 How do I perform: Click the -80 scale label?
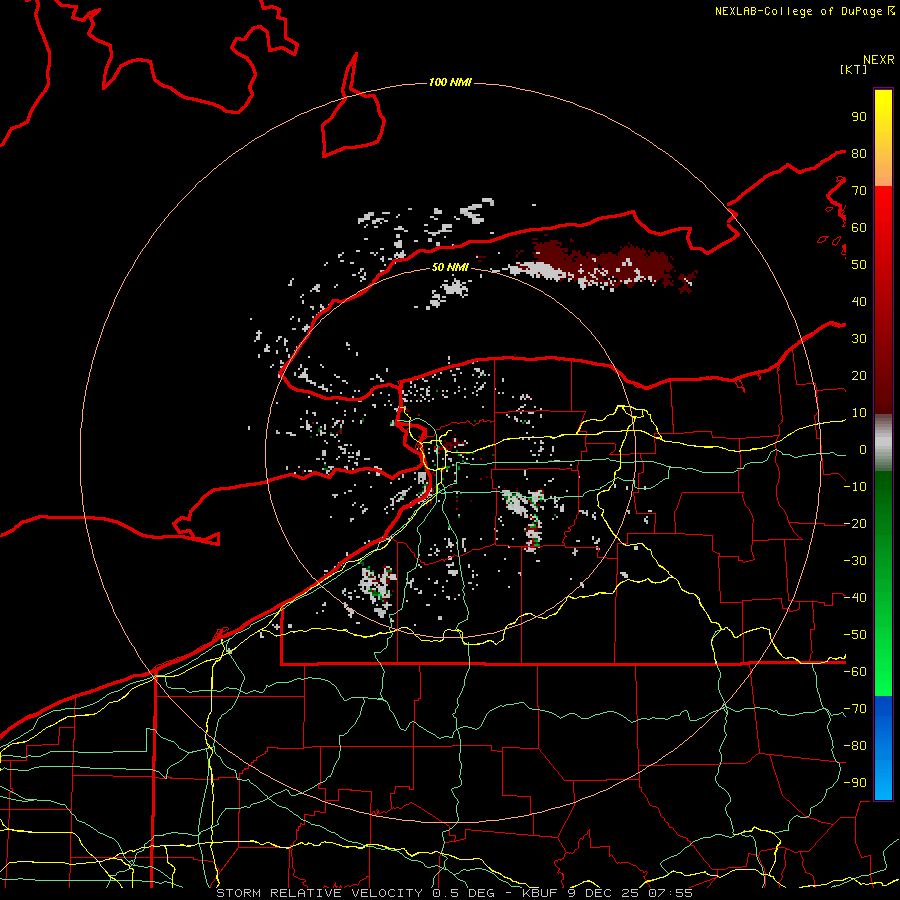(855, 746)
